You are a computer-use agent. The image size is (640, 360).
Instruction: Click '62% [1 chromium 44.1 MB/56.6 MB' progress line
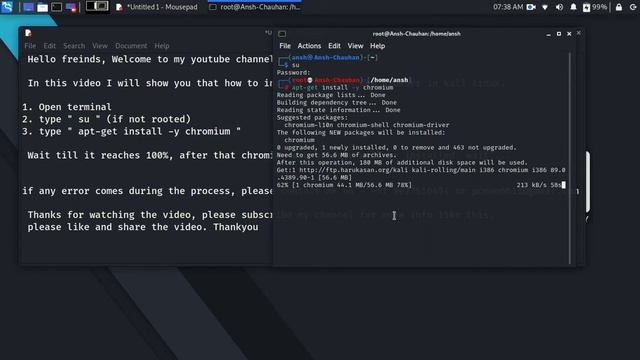coord(344,185)
